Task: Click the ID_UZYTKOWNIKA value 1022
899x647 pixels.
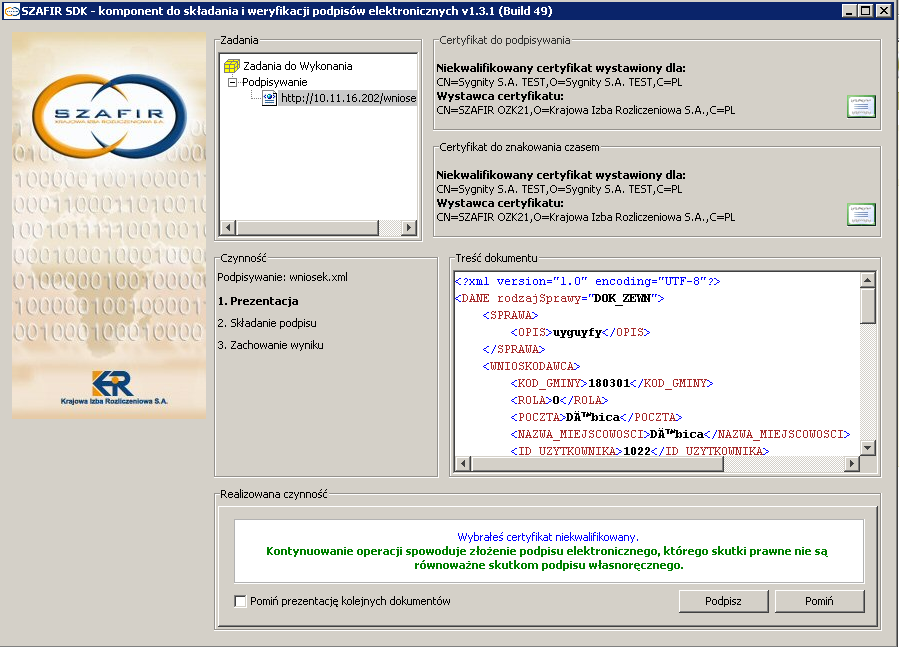Action: [x=637, y=451]
